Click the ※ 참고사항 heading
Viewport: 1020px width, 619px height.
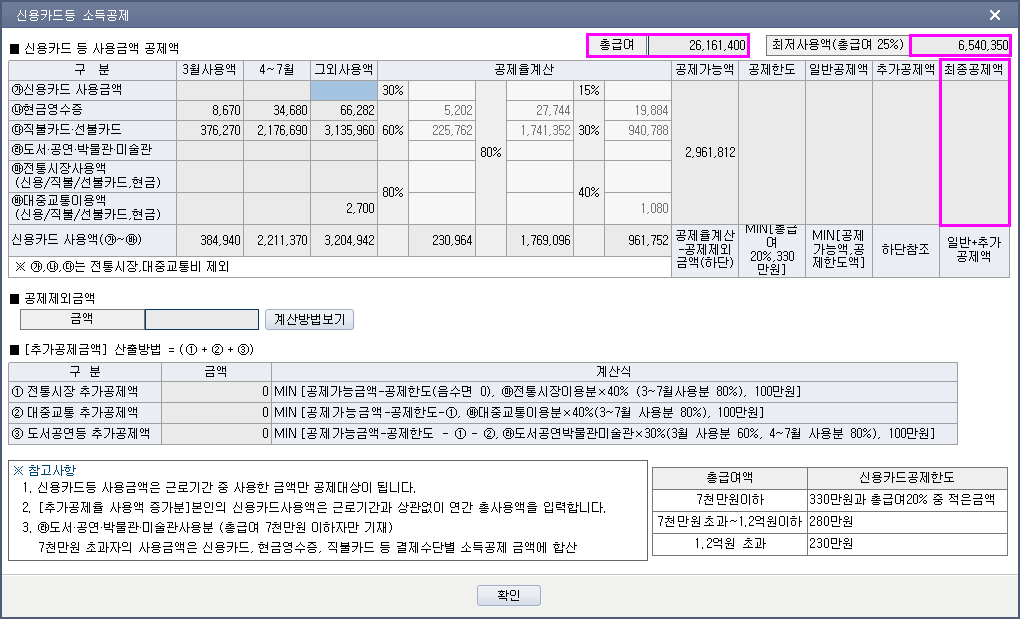click(x=44, y=470)
